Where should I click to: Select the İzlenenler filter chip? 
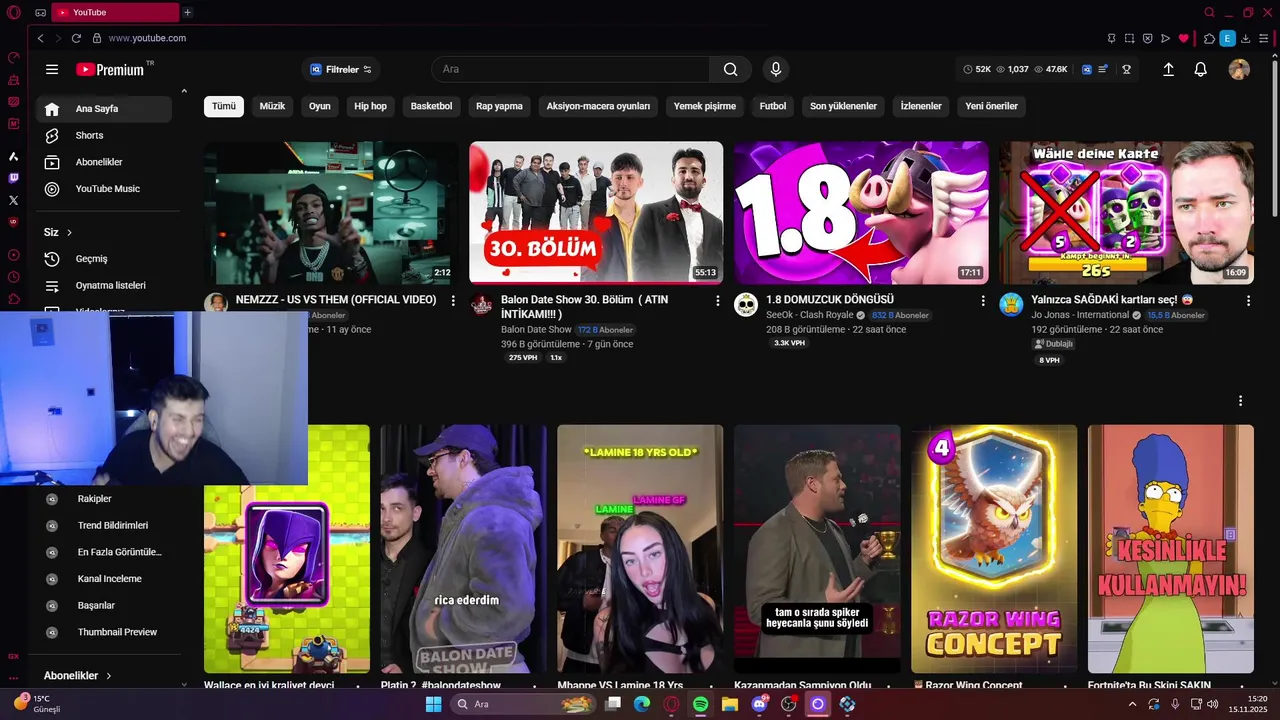pos(921,106)
